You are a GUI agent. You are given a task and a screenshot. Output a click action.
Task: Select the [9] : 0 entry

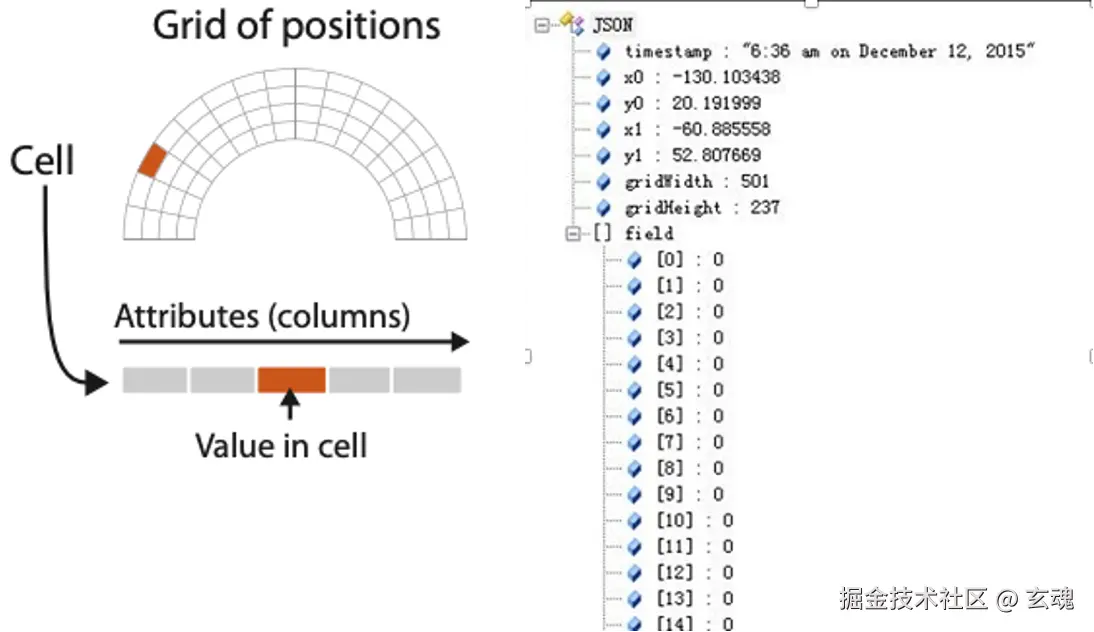690,495
